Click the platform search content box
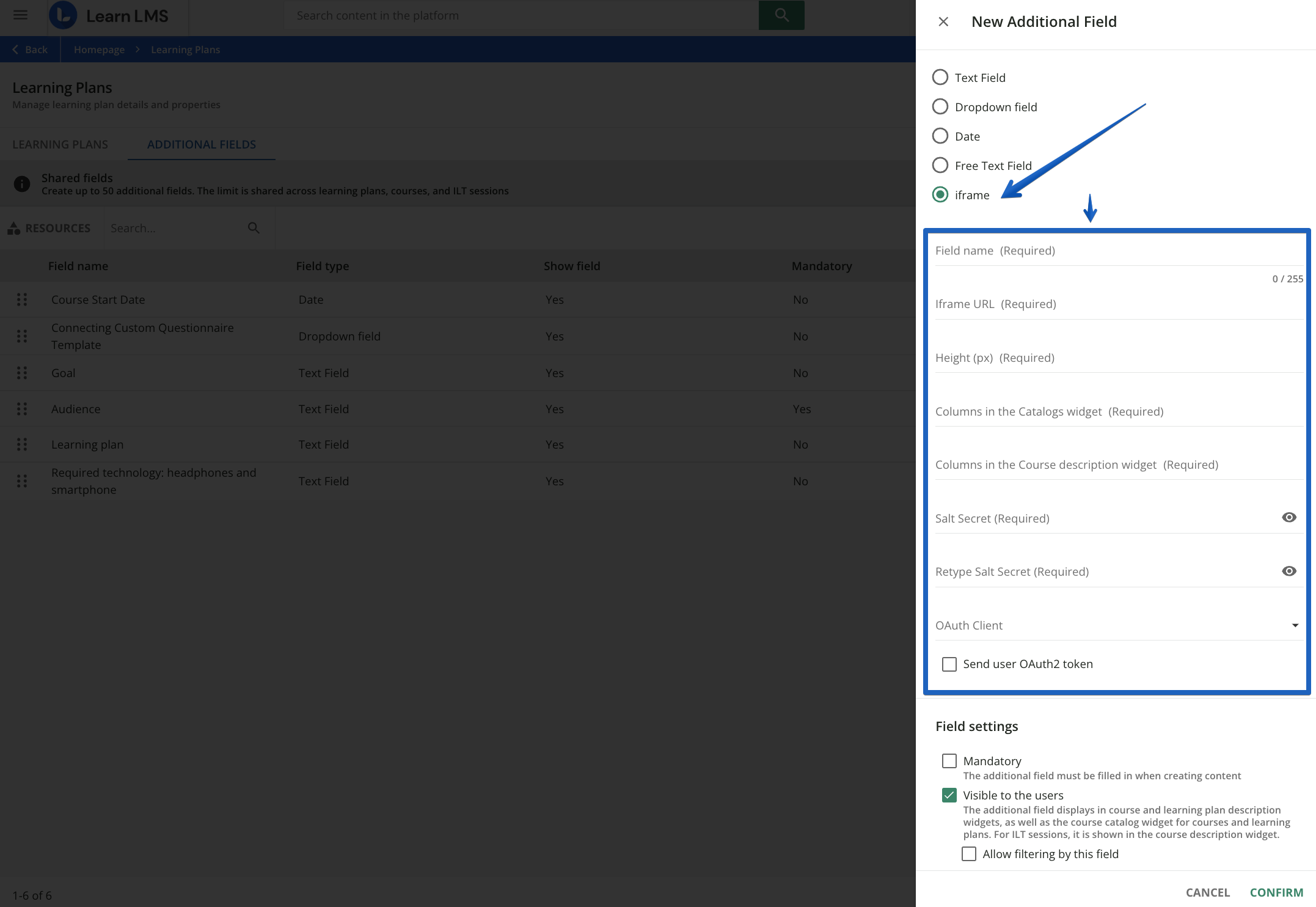The width and height of the screenshot is (1316, 907). [521, 15]
